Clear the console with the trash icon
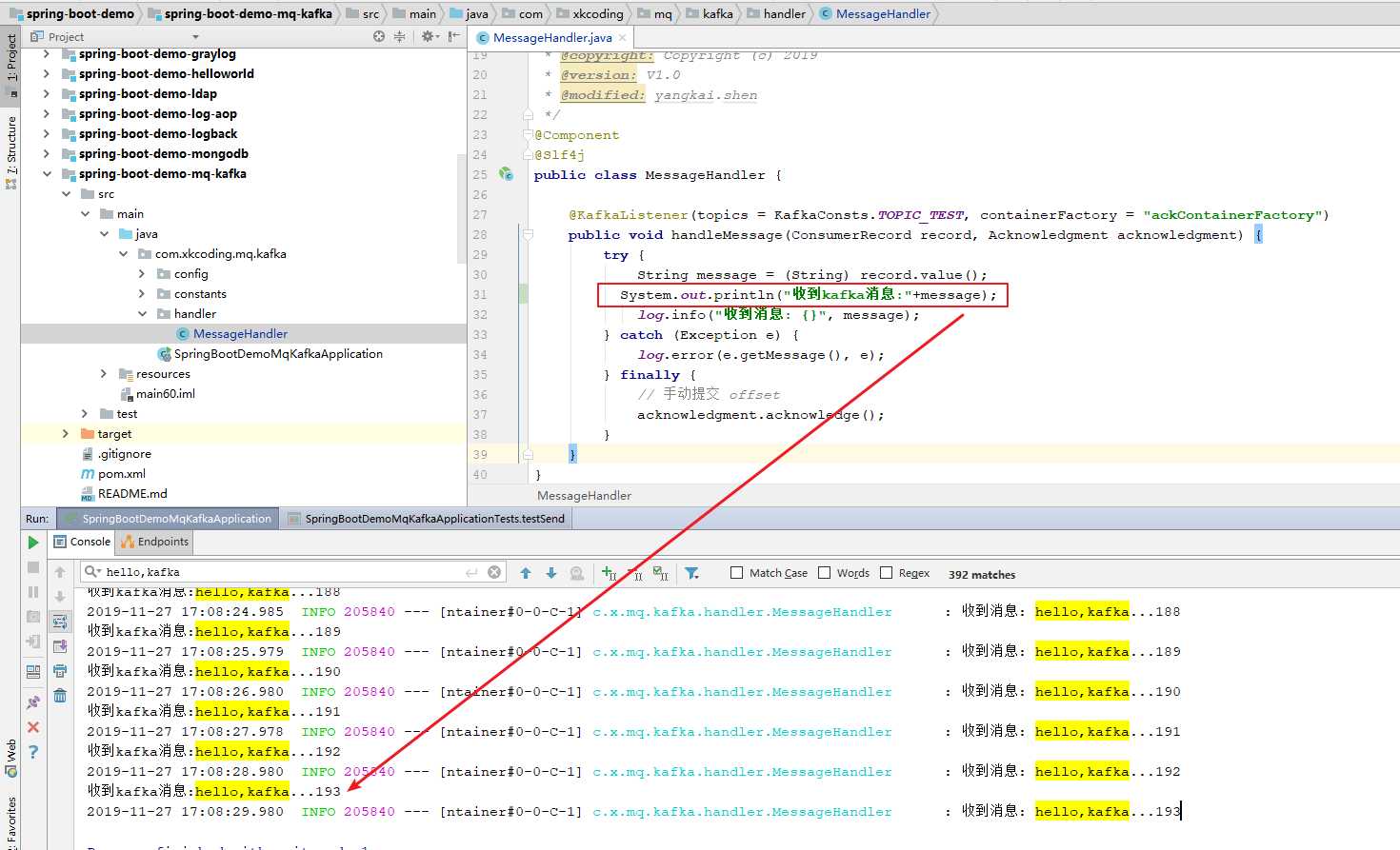 click(x=60, y=696)
